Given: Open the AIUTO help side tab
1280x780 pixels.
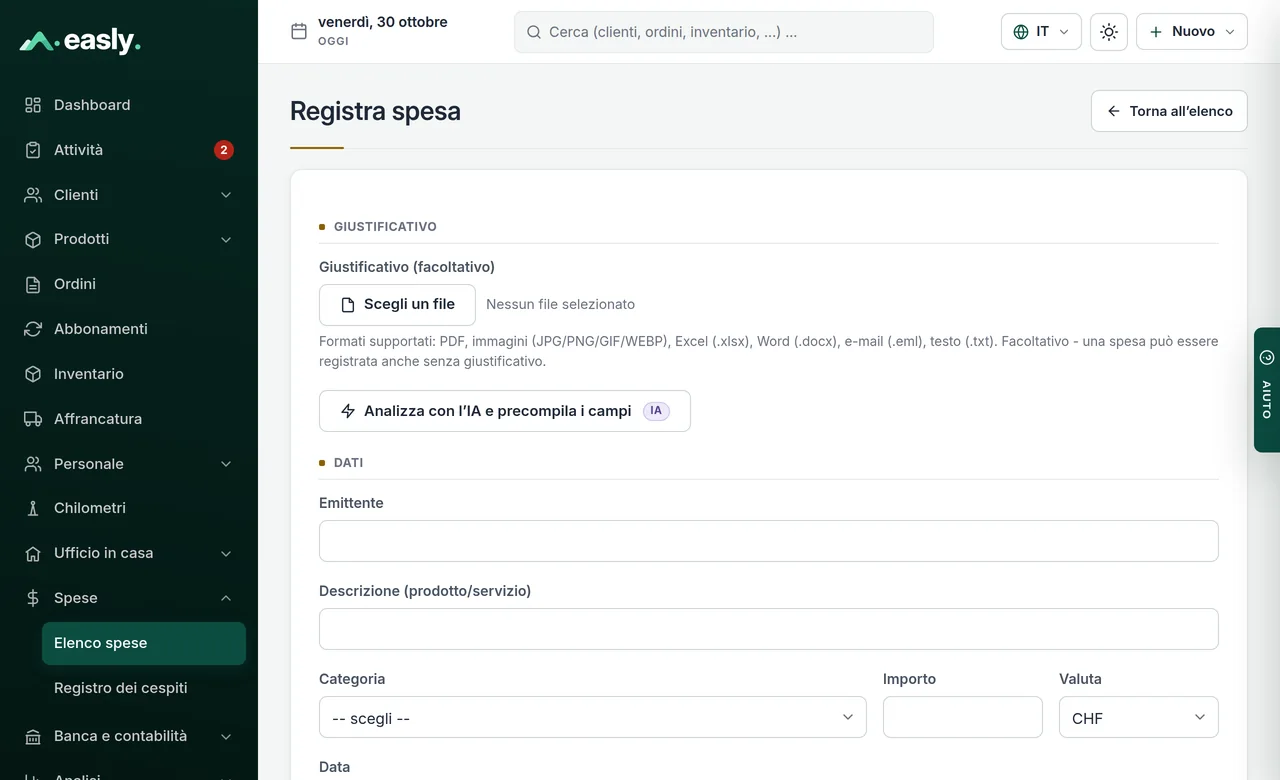Looking at the screenshot, I should click(x=1267, y=390).
